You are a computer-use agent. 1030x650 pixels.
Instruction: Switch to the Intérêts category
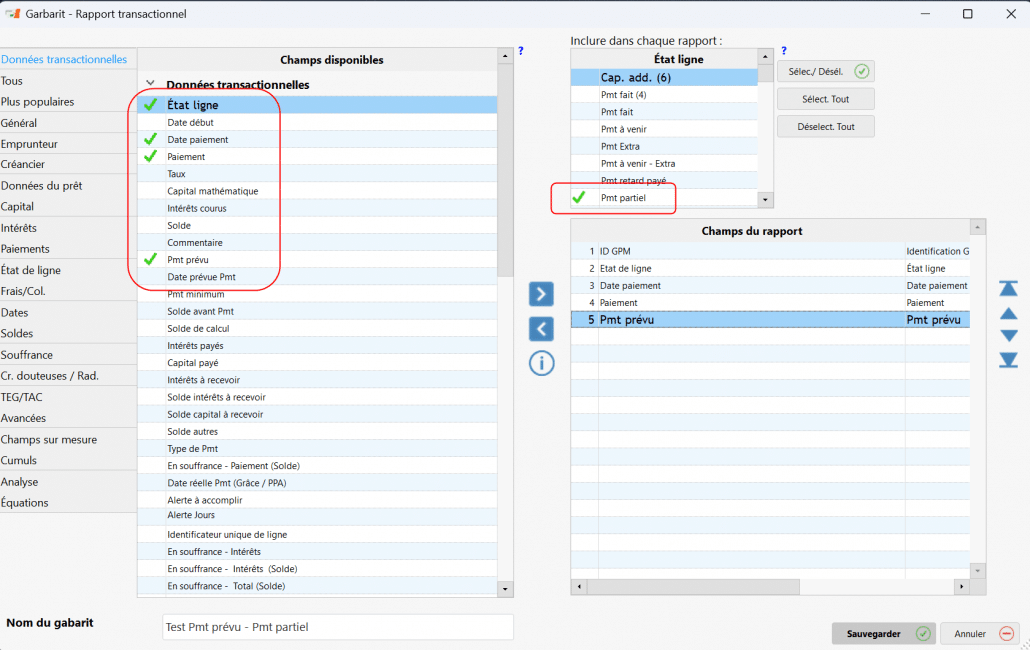click(19, 228)
